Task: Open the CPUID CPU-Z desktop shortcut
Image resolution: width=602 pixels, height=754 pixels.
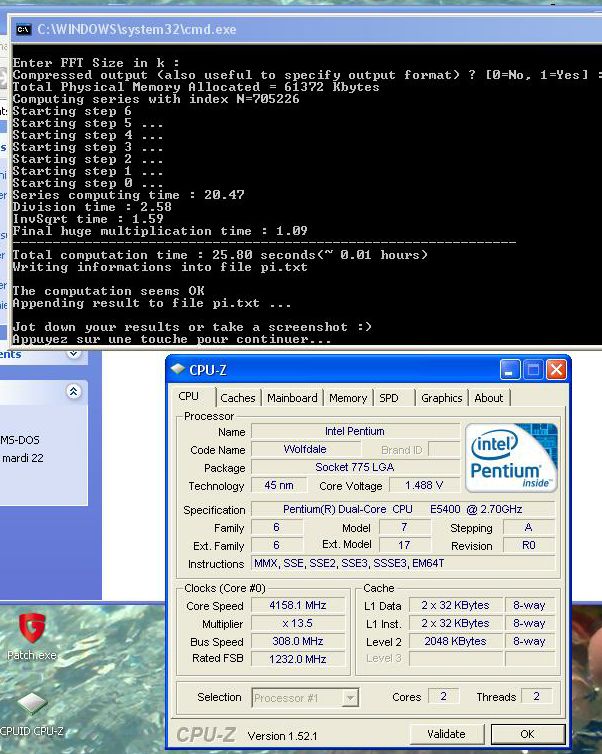Action: point(32,714)
